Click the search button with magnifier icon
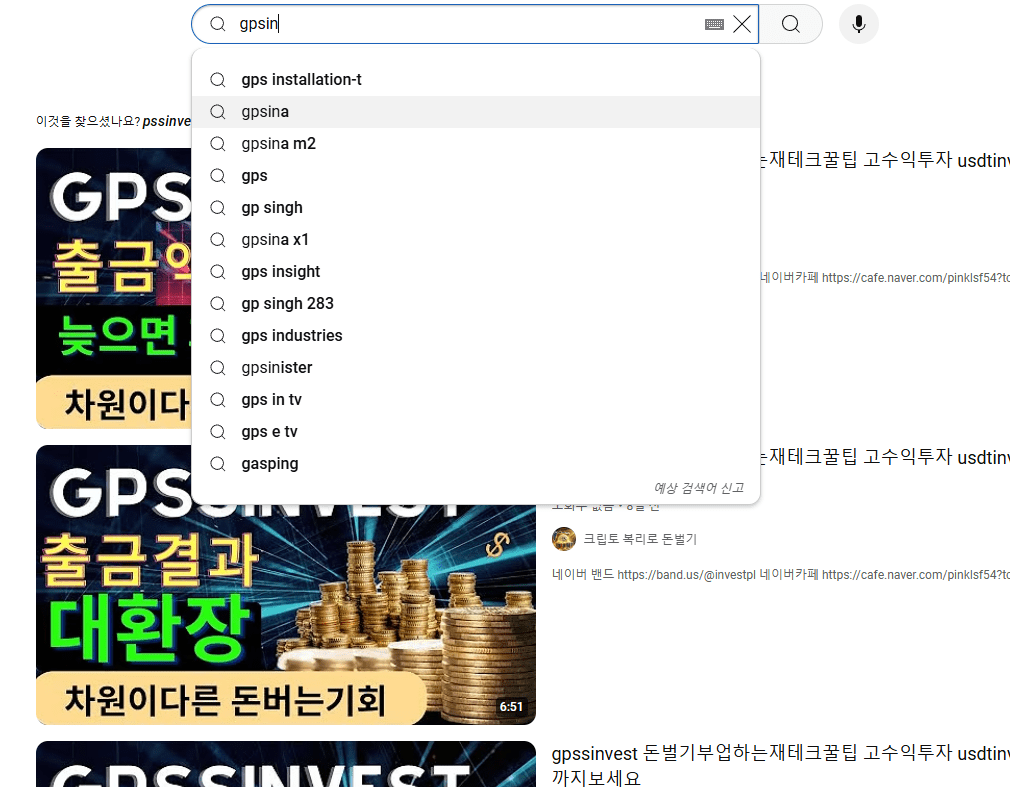Viewport: 1010px width, 787px height. [790, 24]
